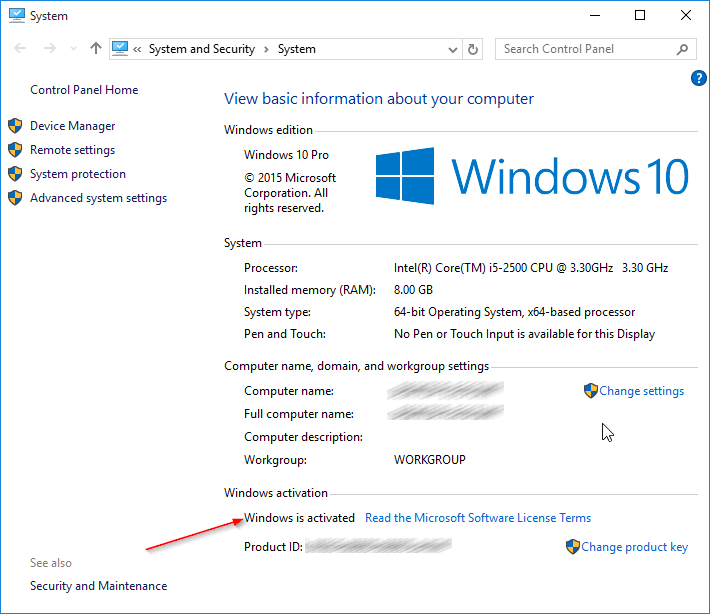Image resolution: width=710 pixels, height=614 pixels.
Task: Click the search magnifier icon
Action: pyautogui.click(x=682, y=49)
